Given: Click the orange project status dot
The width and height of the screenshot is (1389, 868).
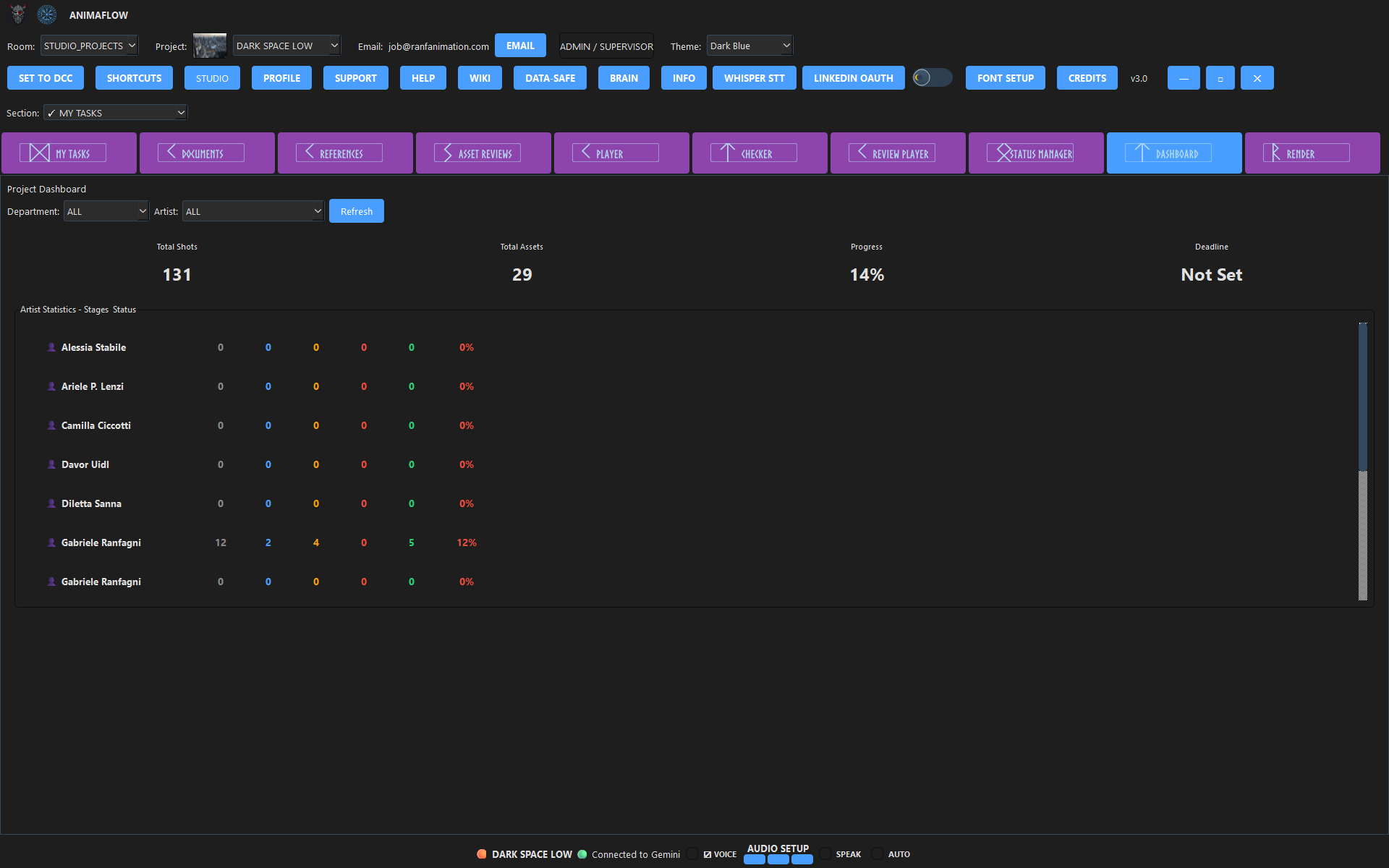Looking at the screenshot, I should (482, 854).
